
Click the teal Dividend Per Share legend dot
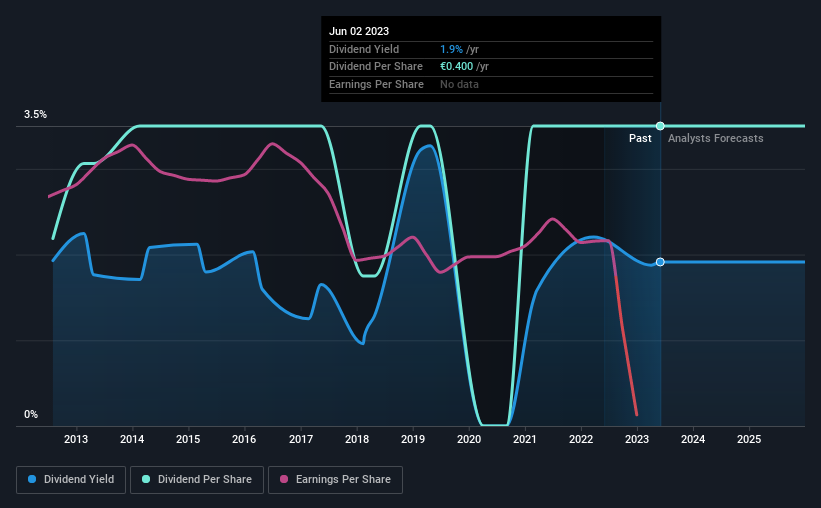click(x=146, y=479)
